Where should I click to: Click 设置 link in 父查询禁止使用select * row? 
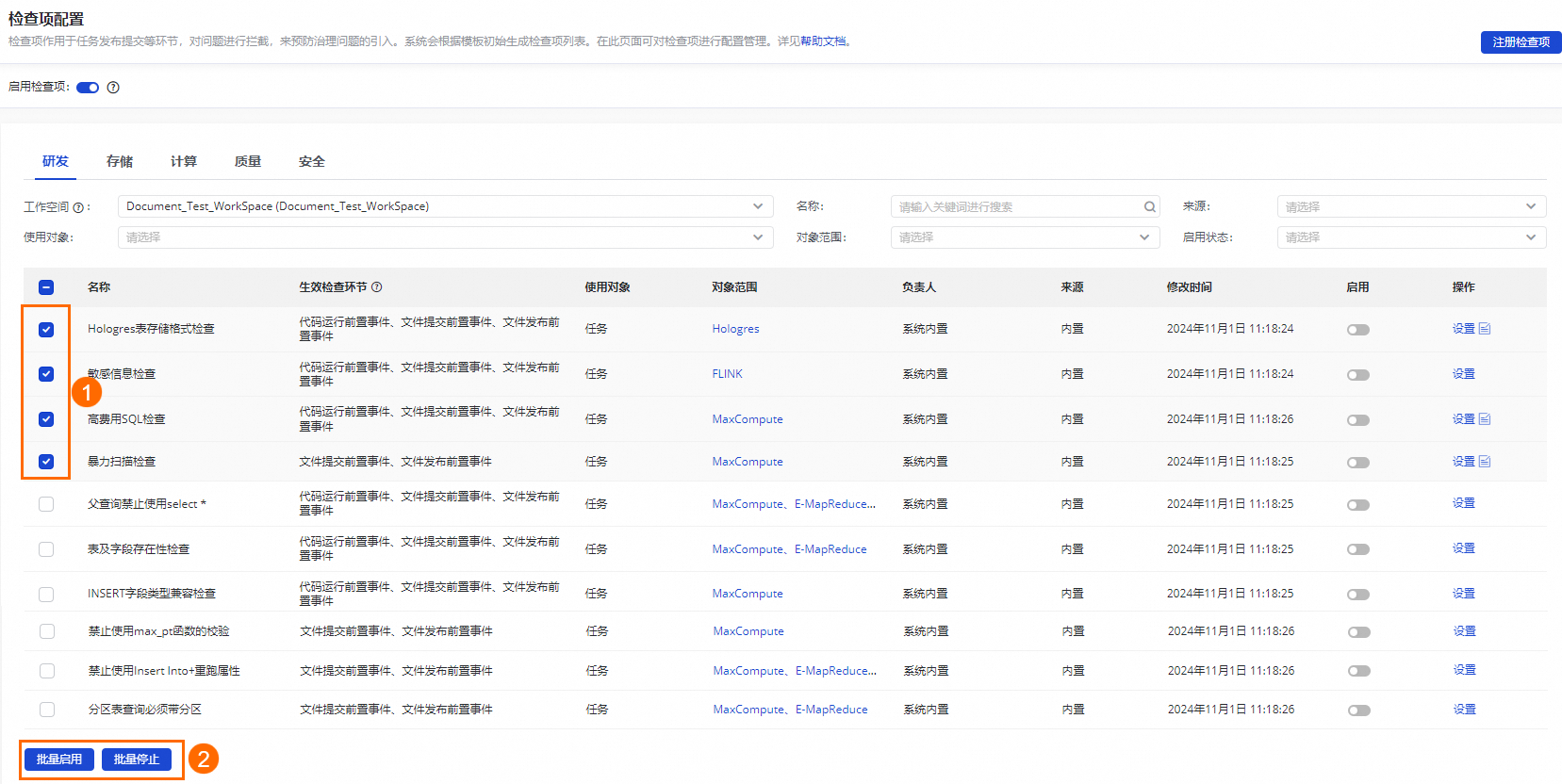point(1463,503)
